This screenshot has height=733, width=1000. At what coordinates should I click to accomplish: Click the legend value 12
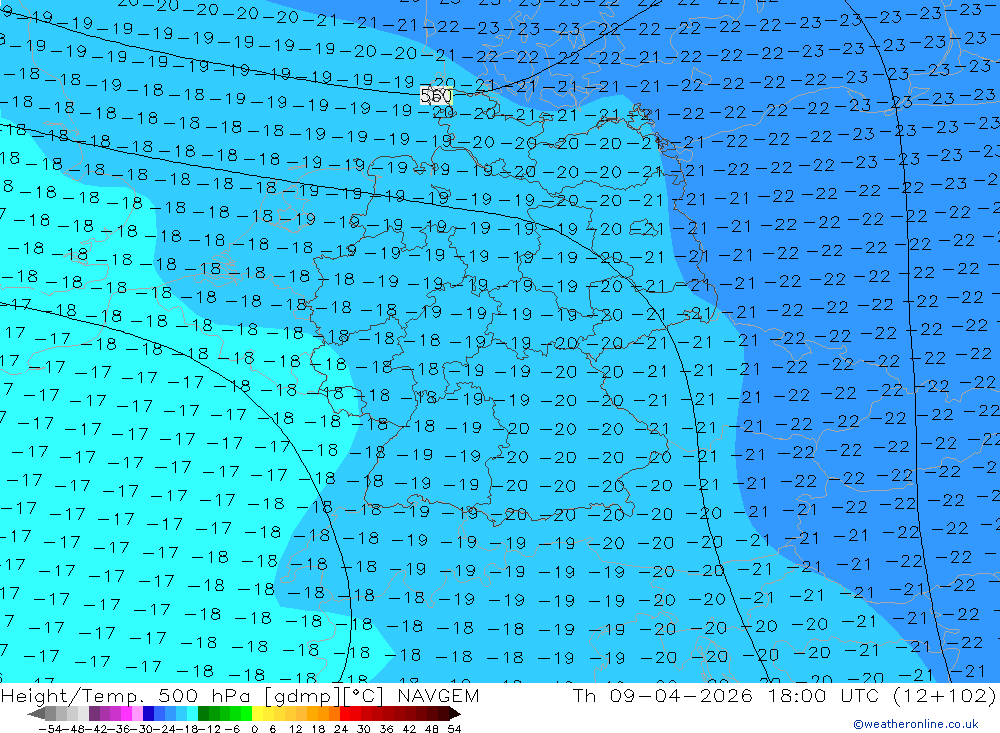point(296,729)
